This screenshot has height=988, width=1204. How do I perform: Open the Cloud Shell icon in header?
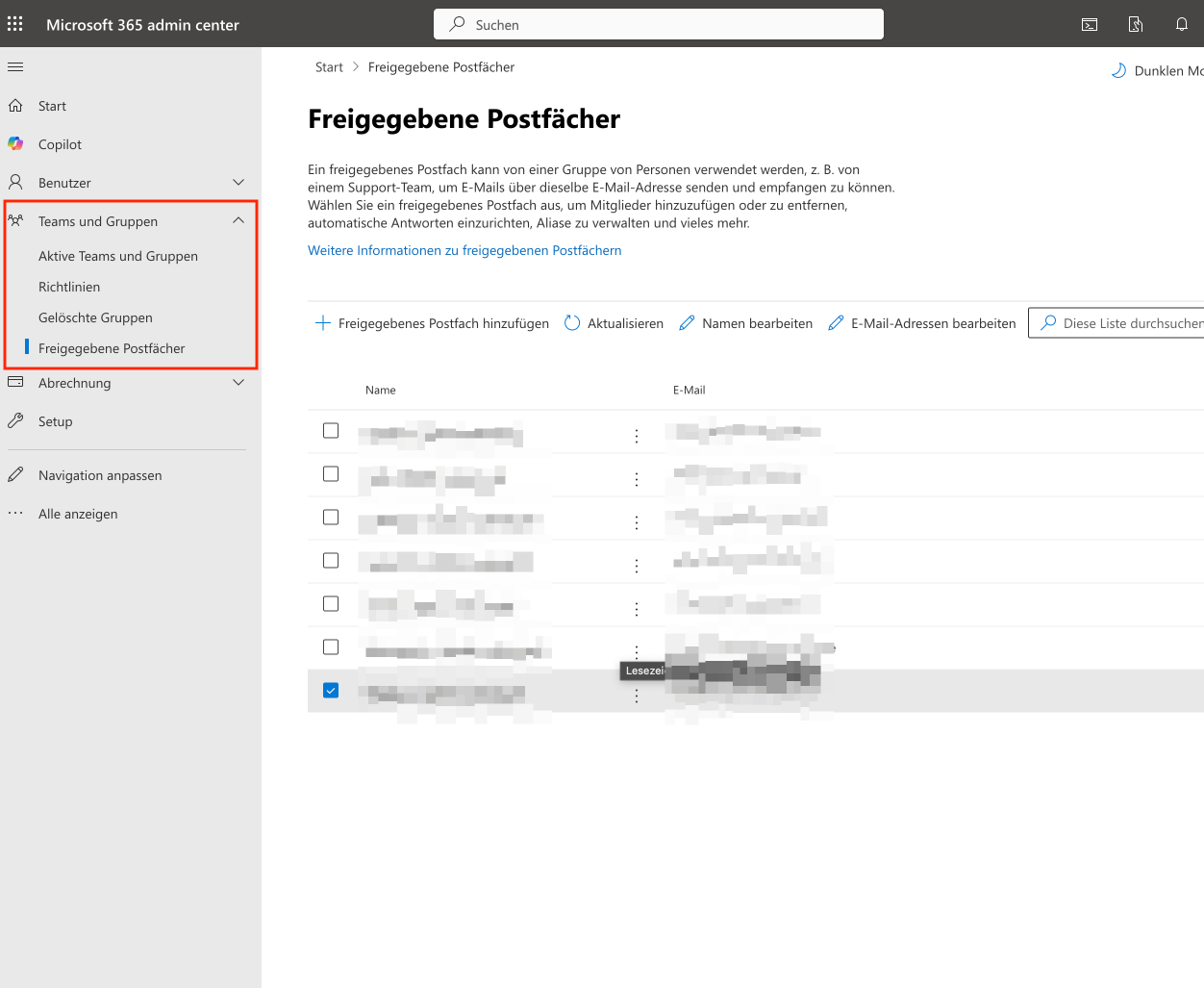pyautogui.click(x=1090, y=25)
